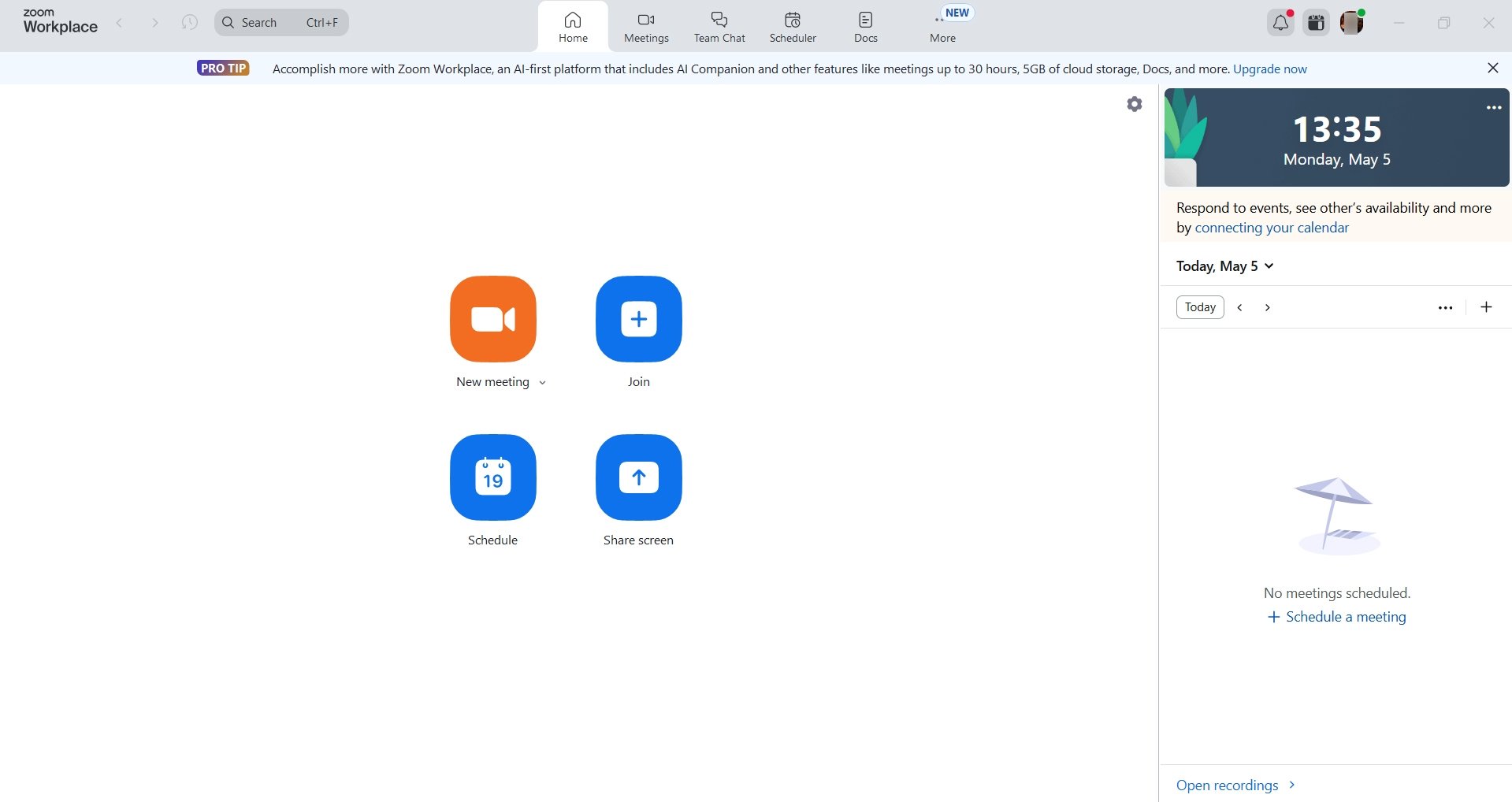Image resolution: width=1512 pixels, height=802 pixels.
Task: Open calendar more options ellipsis
Action: (1445, 307)
